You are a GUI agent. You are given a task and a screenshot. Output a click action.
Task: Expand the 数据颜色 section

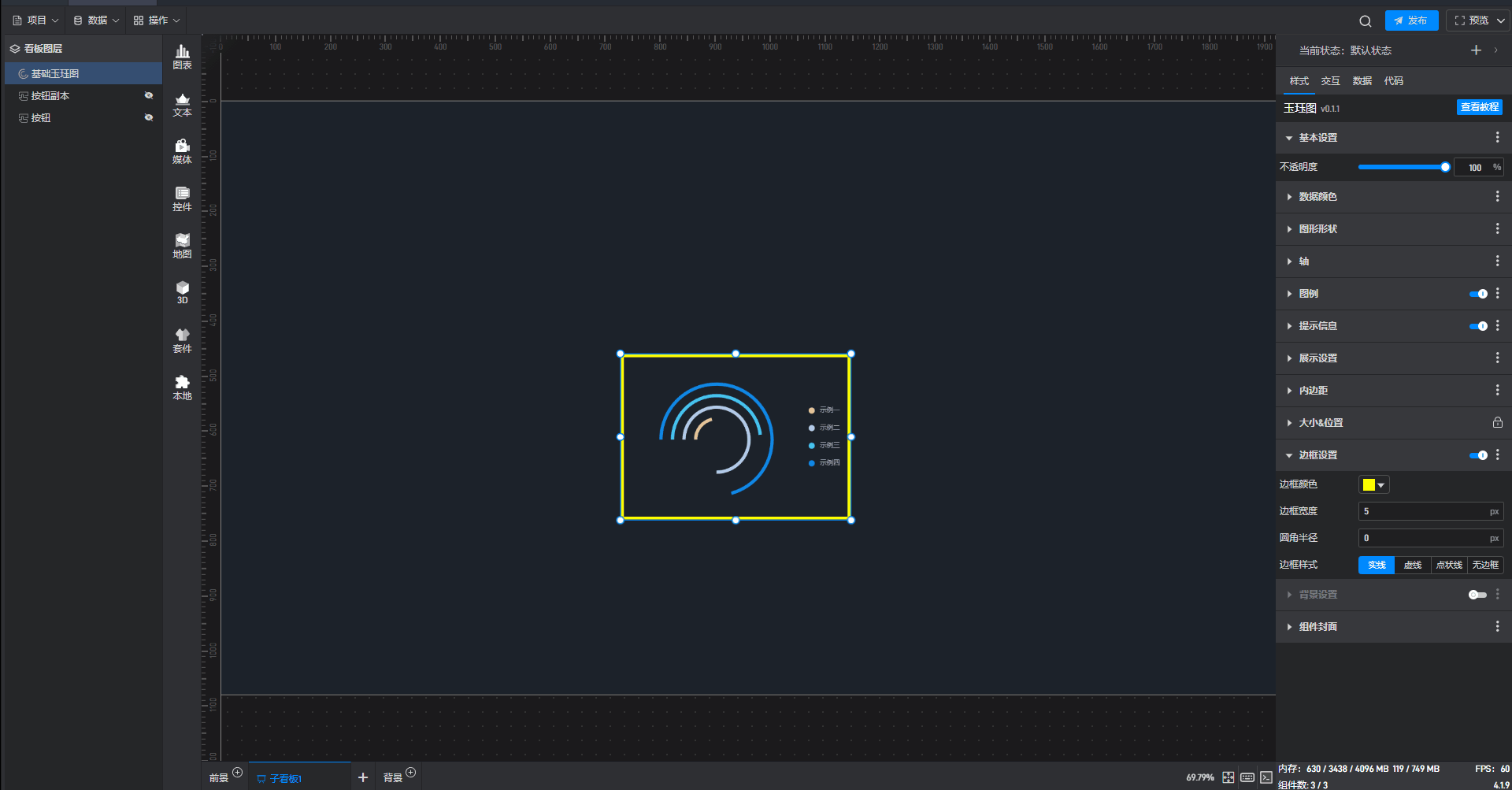pos(1317,197)
